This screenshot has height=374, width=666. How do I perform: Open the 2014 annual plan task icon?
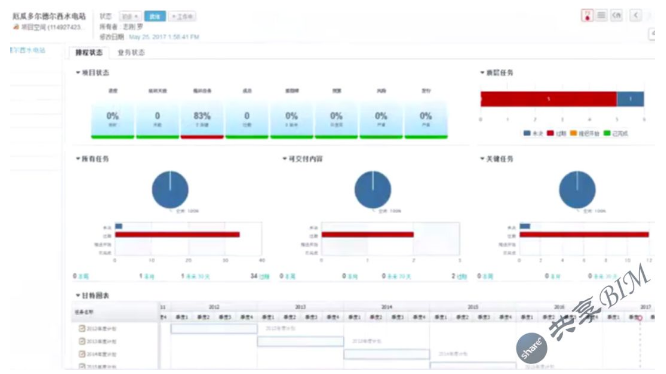[x=82, y=354]
